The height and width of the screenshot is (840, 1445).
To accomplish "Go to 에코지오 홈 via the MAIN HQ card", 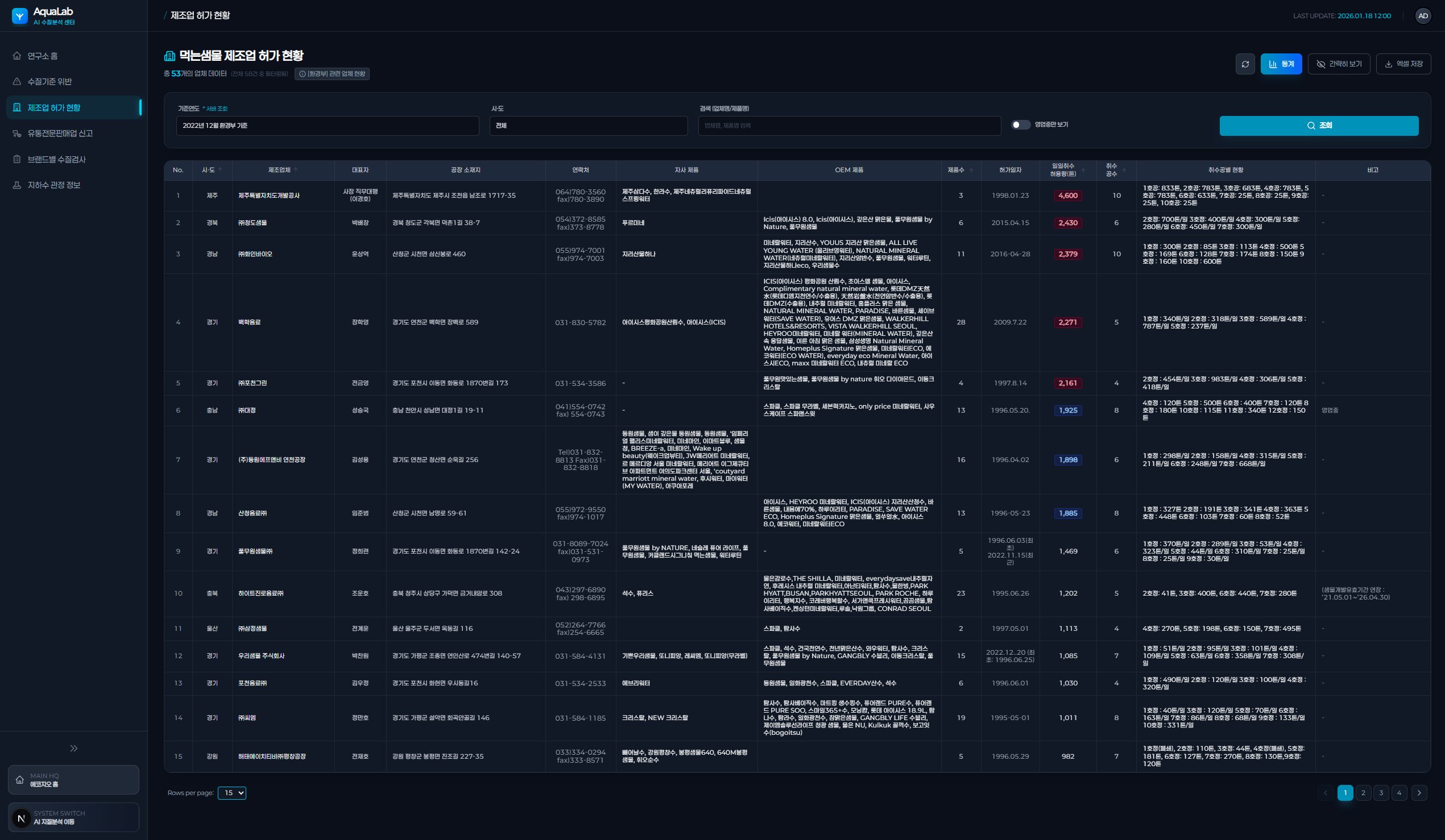I will click(73, 780).
